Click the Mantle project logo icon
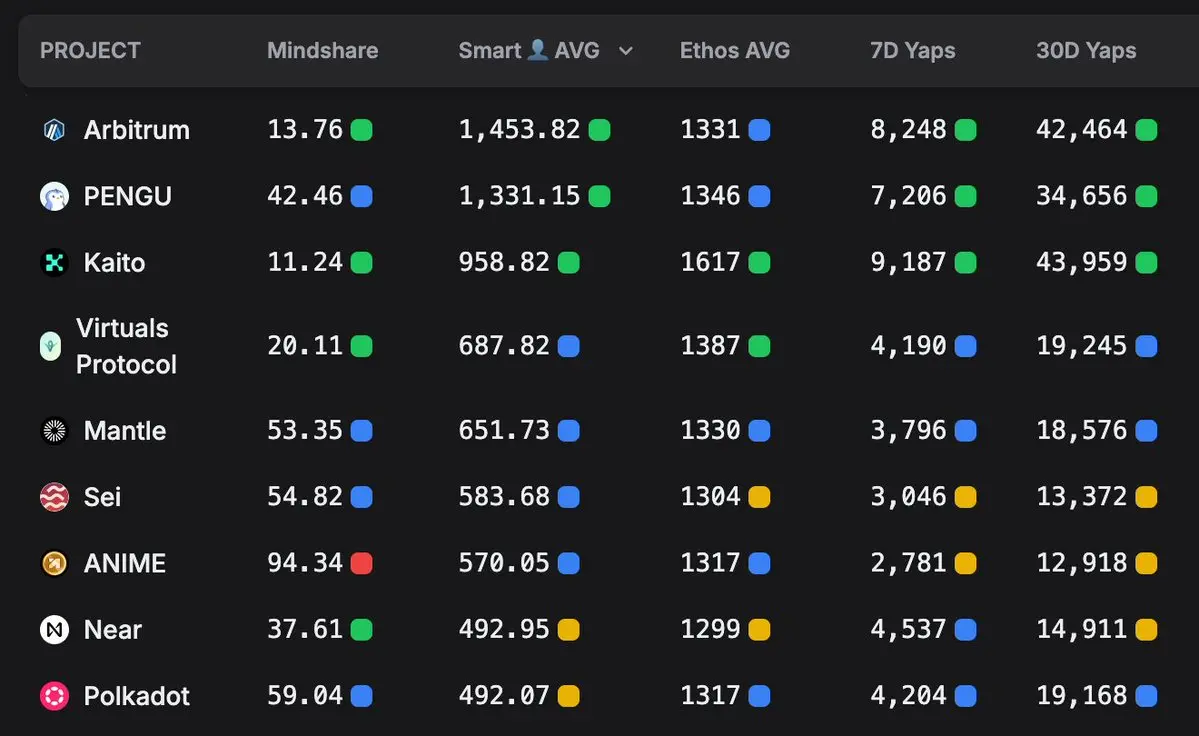Image resolution: width=1199 pixels, height=736 pixels. 54,431
